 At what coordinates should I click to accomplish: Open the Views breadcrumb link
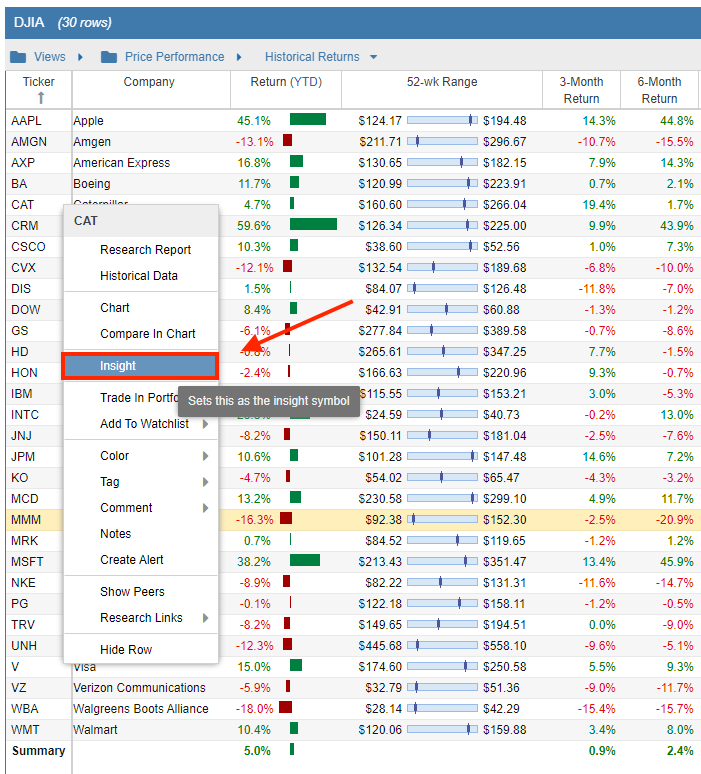pyautogui.click(x=49, y=57)
